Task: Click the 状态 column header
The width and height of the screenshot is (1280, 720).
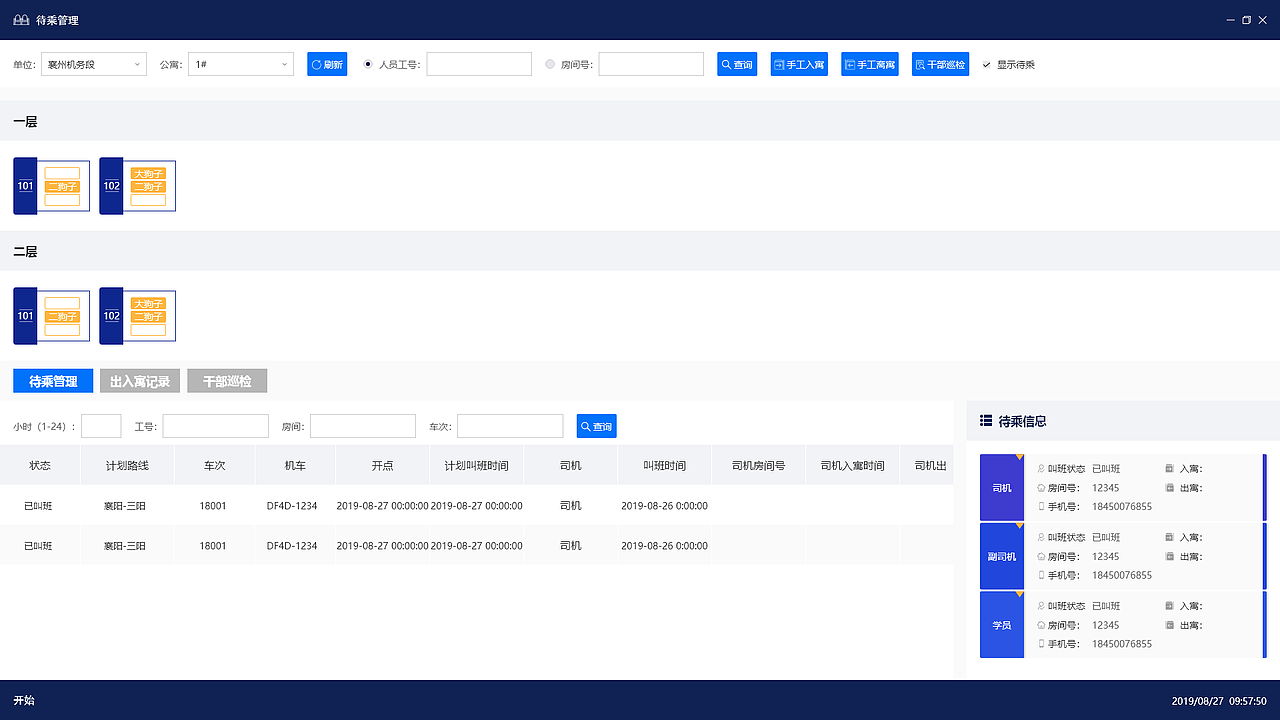Action: pos(40,465)
